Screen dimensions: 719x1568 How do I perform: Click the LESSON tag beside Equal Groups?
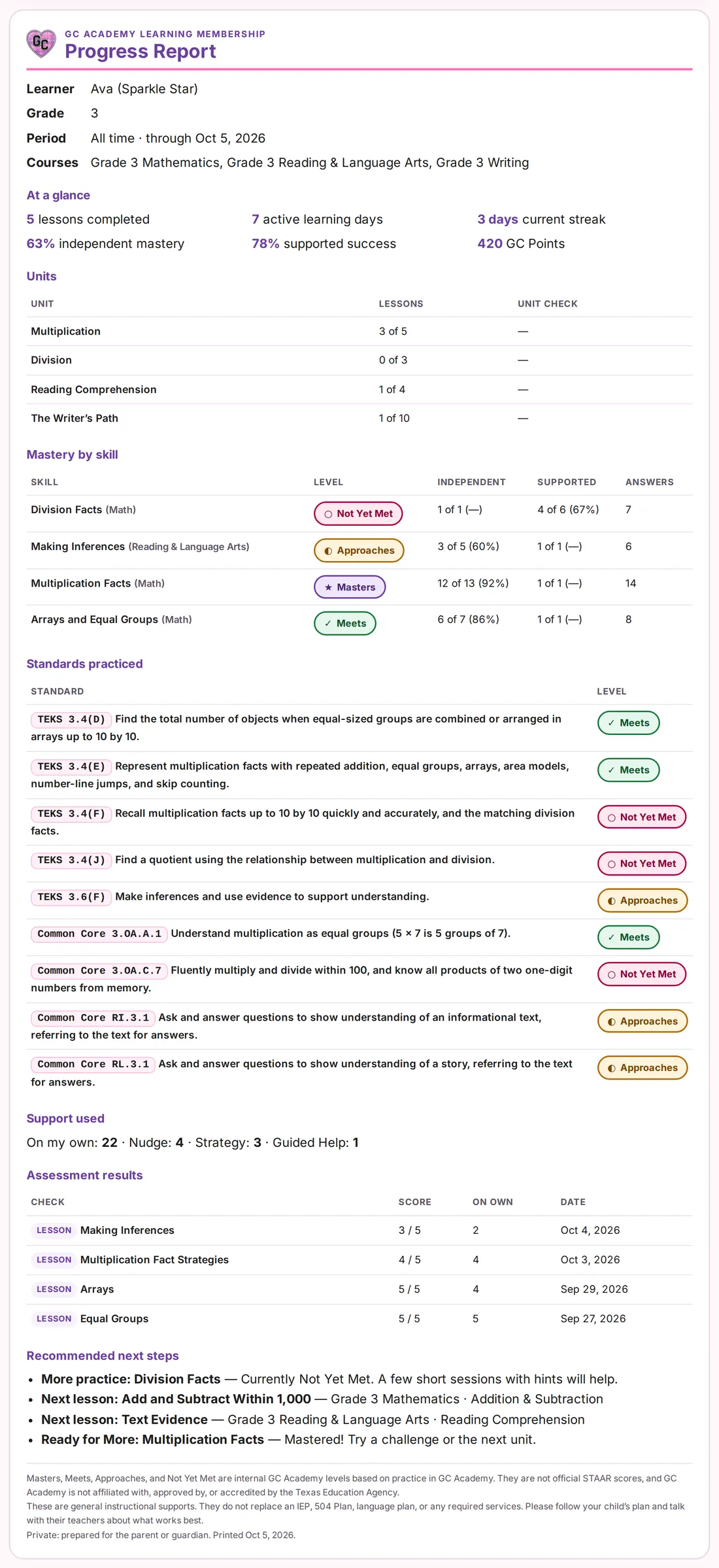[x=54, y=1318]
